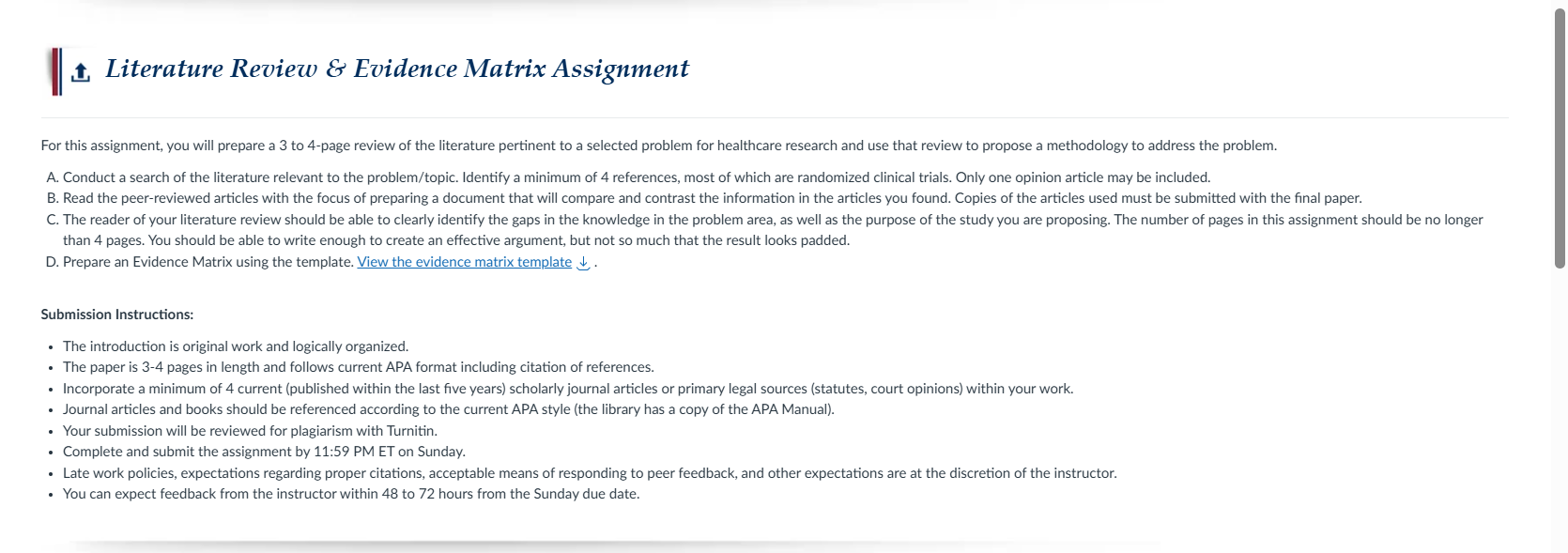Click the Prepare an Evidence Matrix text in step D
The image size is (1568, 553).
208,262
